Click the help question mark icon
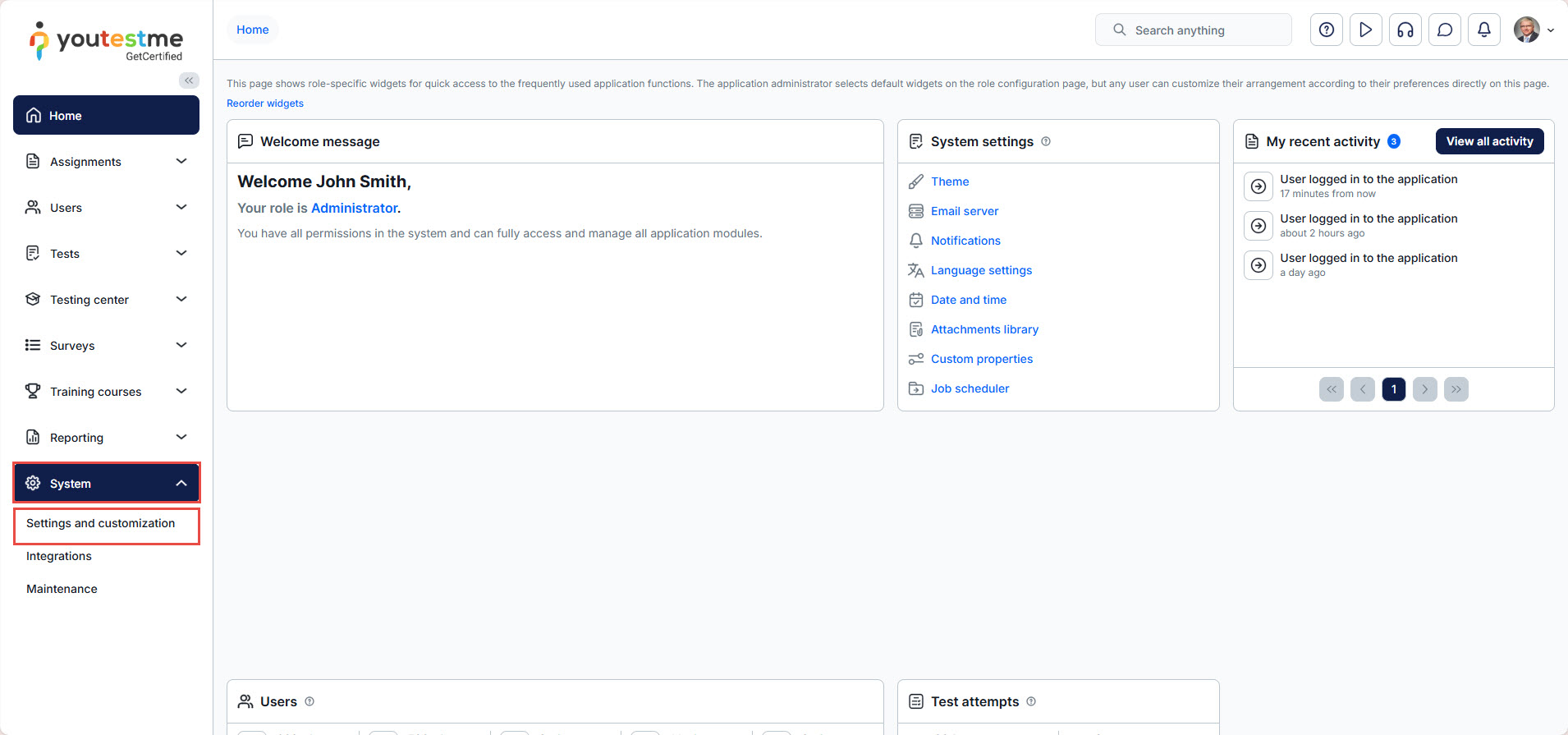Screen dimensions: 1568x735 [x=1326, y=30]
